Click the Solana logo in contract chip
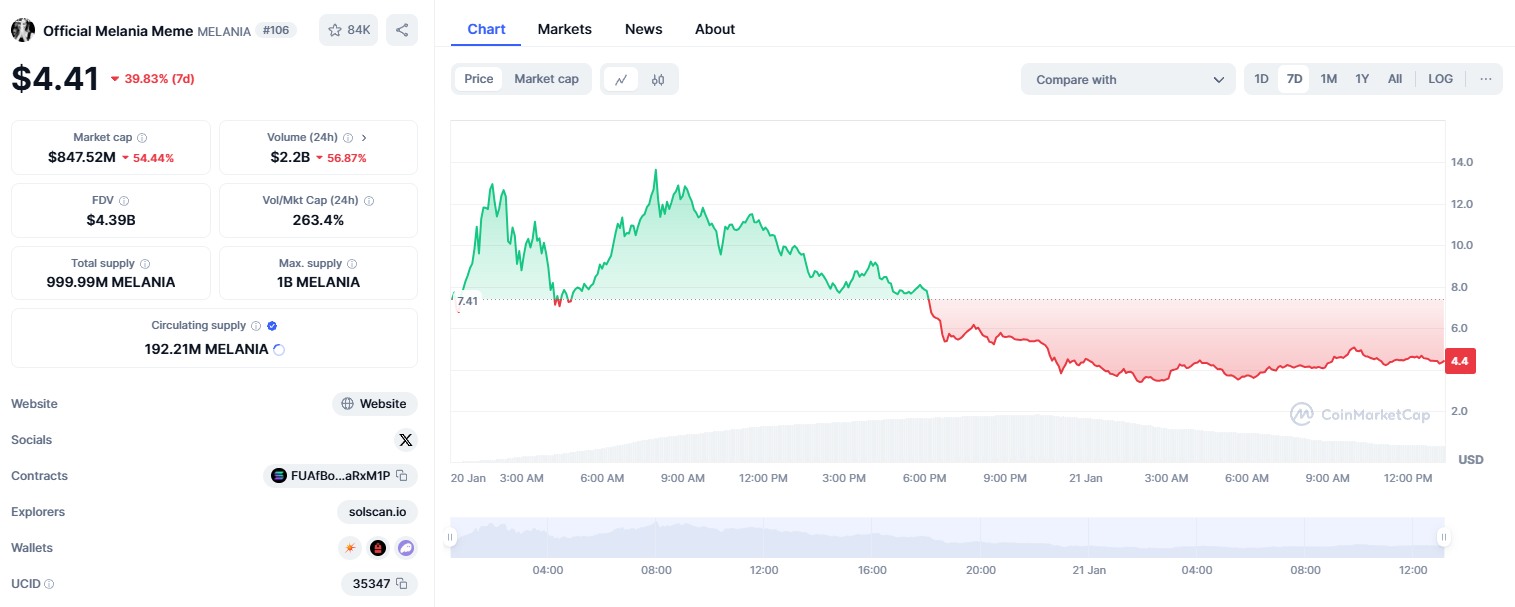The width and height of the screenshot is (1515, 607). coord(279,476)
